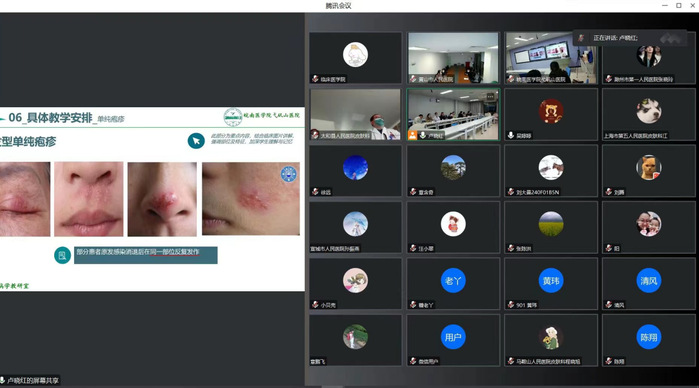Click the eyelid herpes photo on slide

pos(25,199)
